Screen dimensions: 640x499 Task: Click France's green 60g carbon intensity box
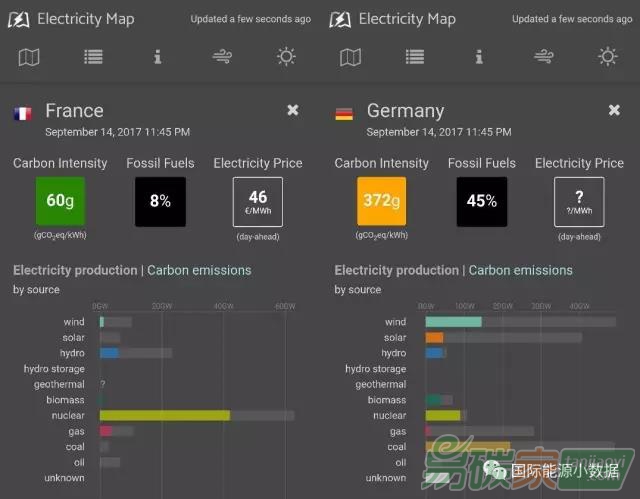[60, 201]
